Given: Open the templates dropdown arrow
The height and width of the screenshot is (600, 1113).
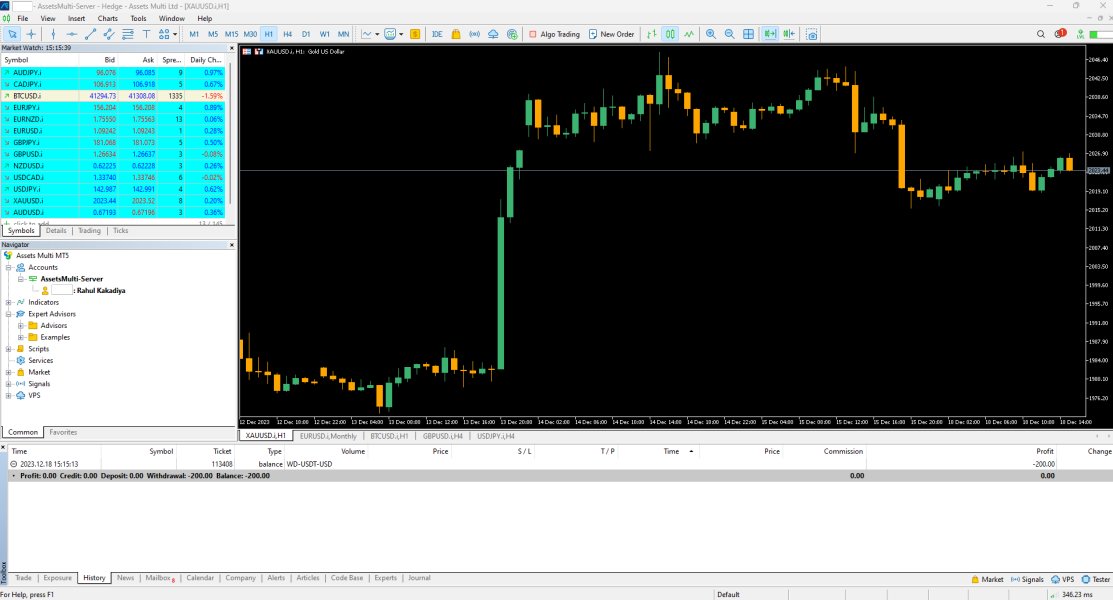Looking at the screenshot, I should click(401, 34).
